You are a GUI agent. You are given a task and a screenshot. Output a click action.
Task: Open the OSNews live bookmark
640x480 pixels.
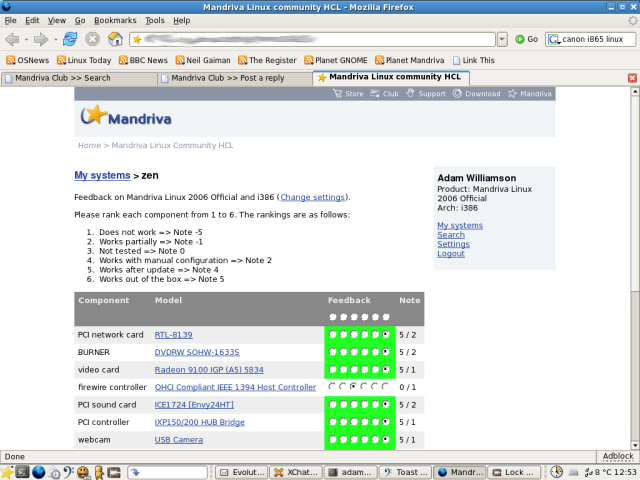28,60
